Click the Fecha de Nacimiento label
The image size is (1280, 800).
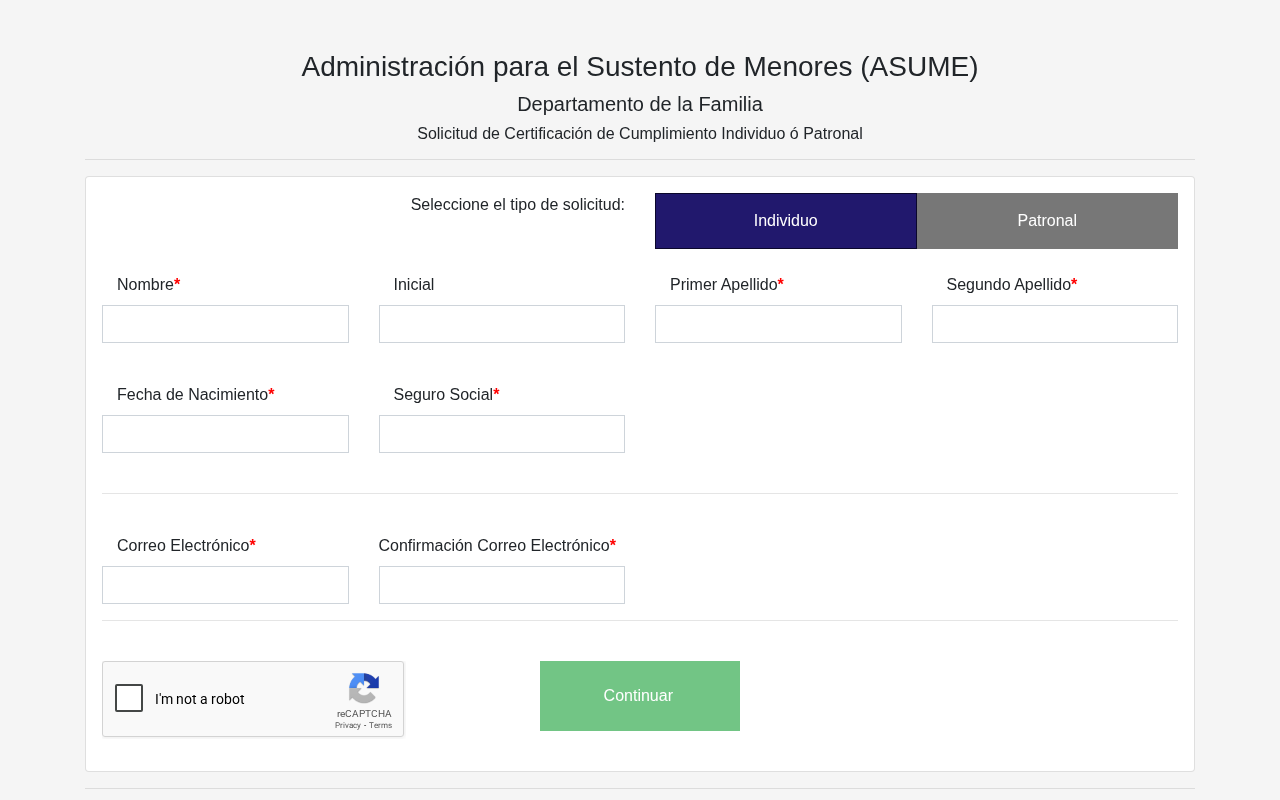(x=192, y=395)
